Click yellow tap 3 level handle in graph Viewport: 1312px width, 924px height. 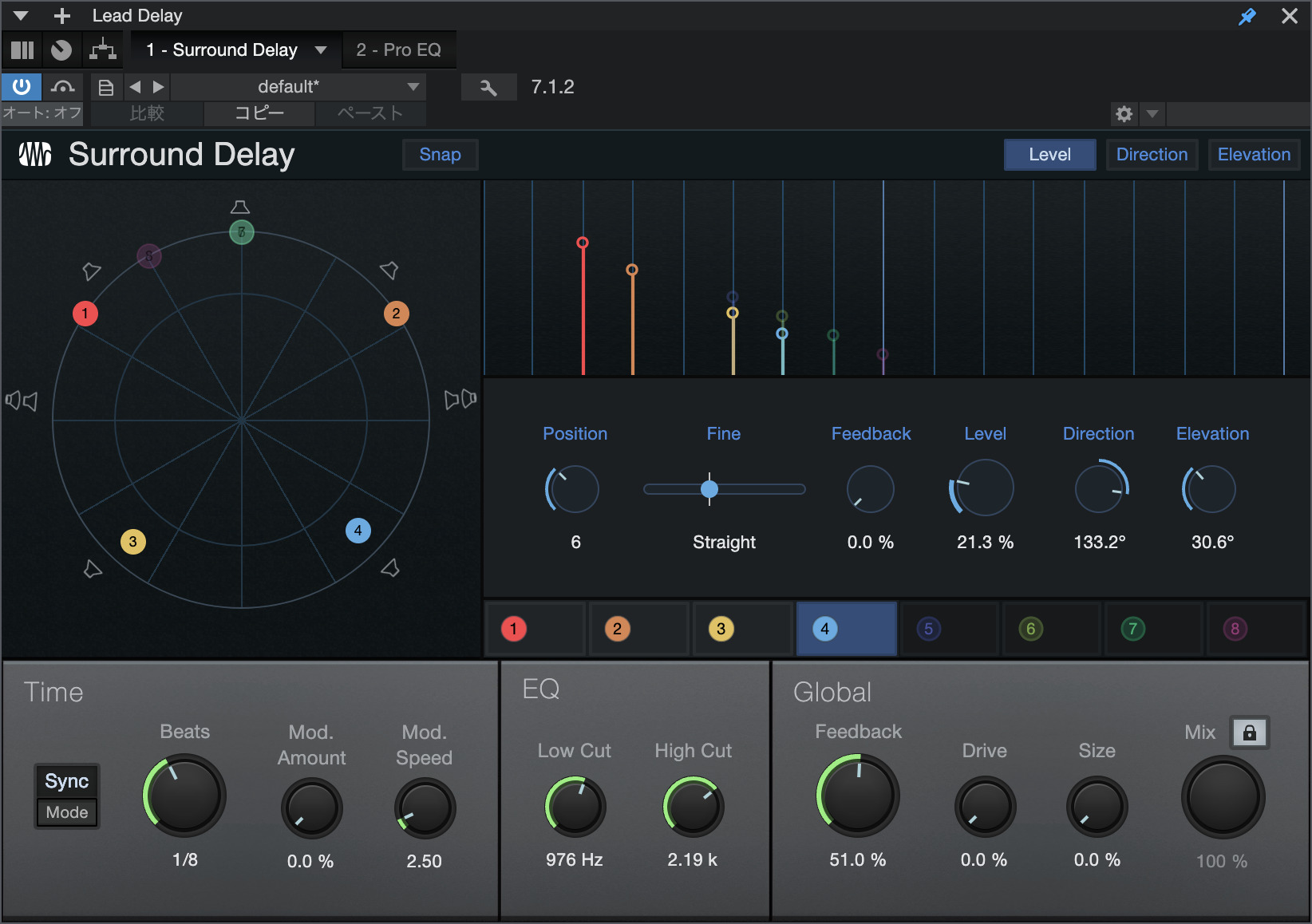tap(733, 313)
